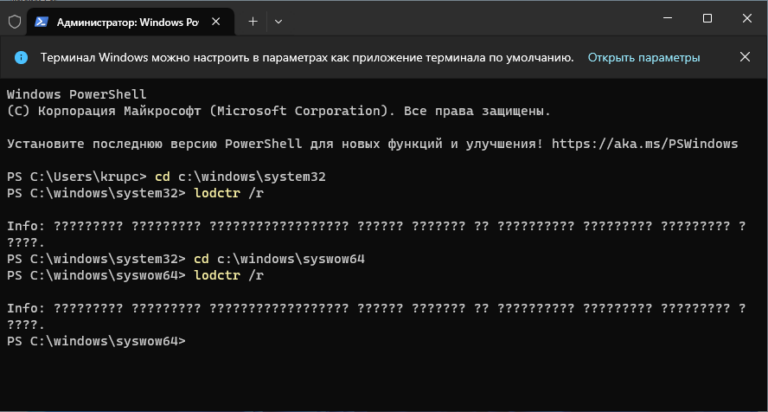Expand the new tab profile dropdown
Viewport: 768px width, 412px height.
(x=279, y=20)
